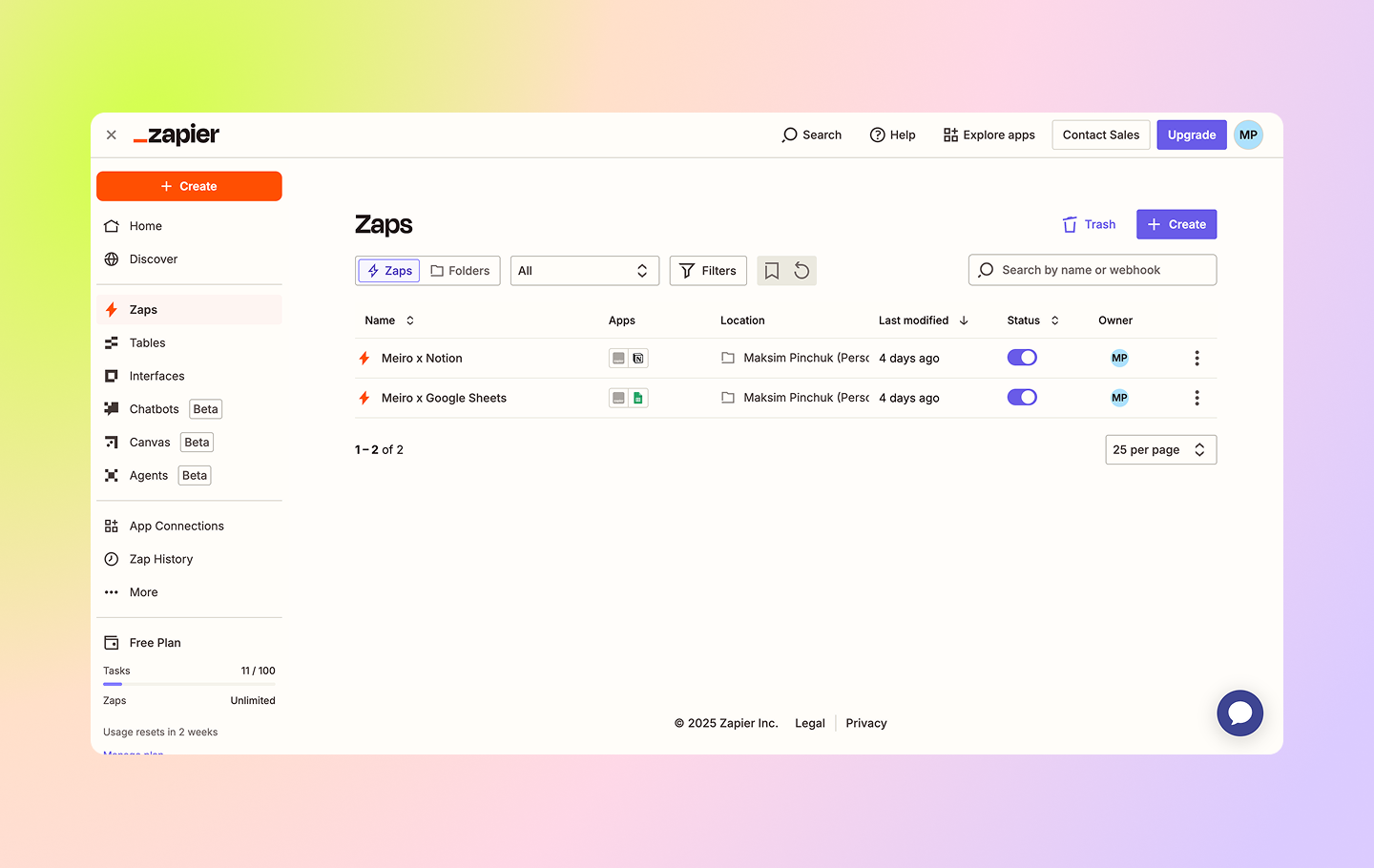Screen dimensions: 1374x868
Task: Click owner avatar for Meiro x Google Sheets
Action: coord(1119,398)
